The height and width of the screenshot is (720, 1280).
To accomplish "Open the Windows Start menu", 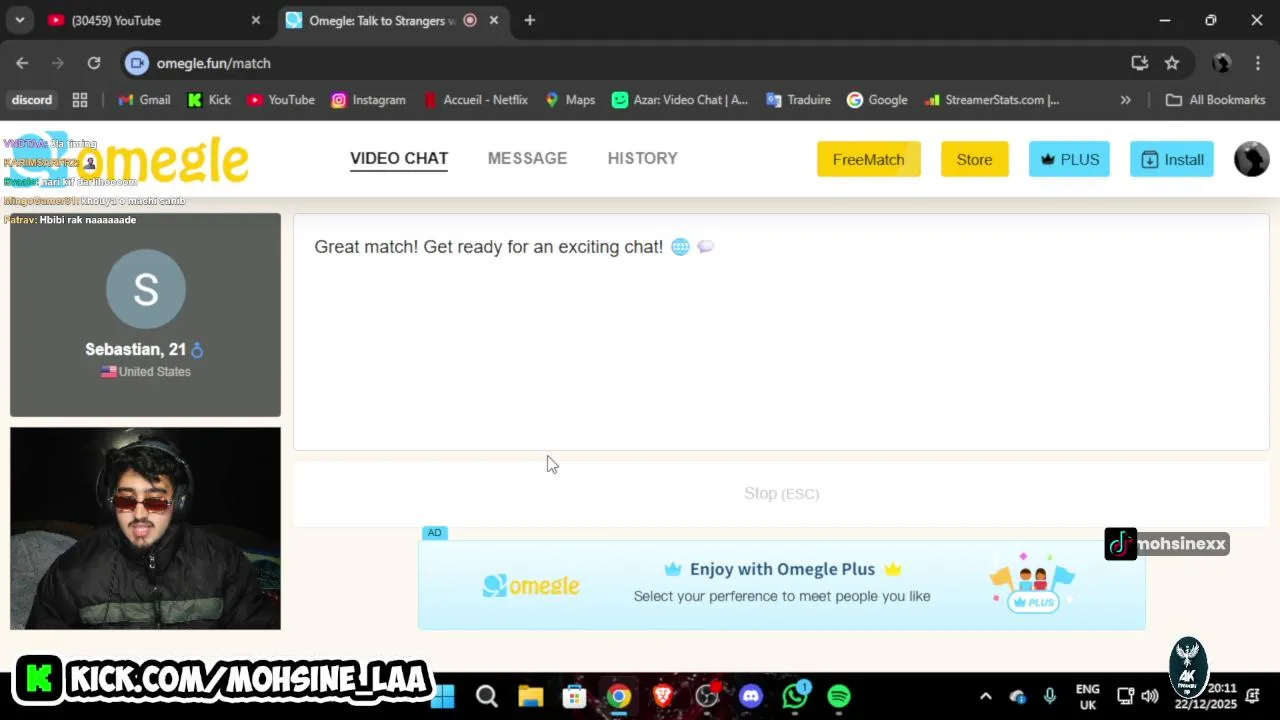I will pos(443,696).
